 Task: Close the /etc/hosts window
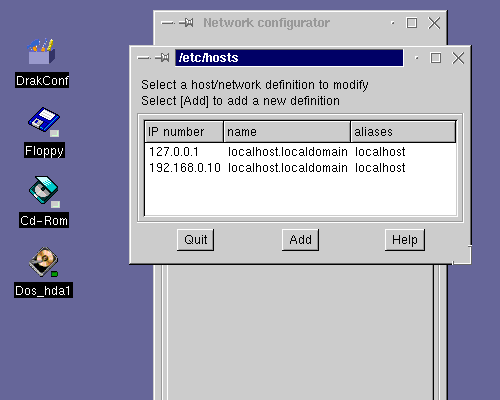[458, 58]
